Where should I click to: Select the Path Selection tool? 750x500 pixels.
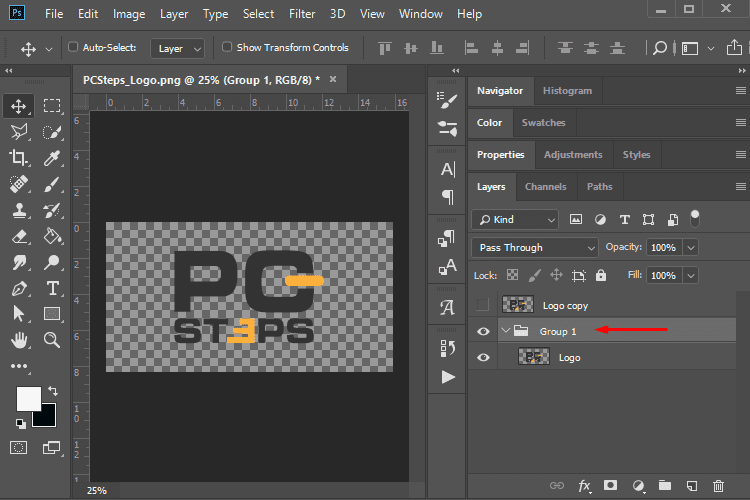point(19,314)
